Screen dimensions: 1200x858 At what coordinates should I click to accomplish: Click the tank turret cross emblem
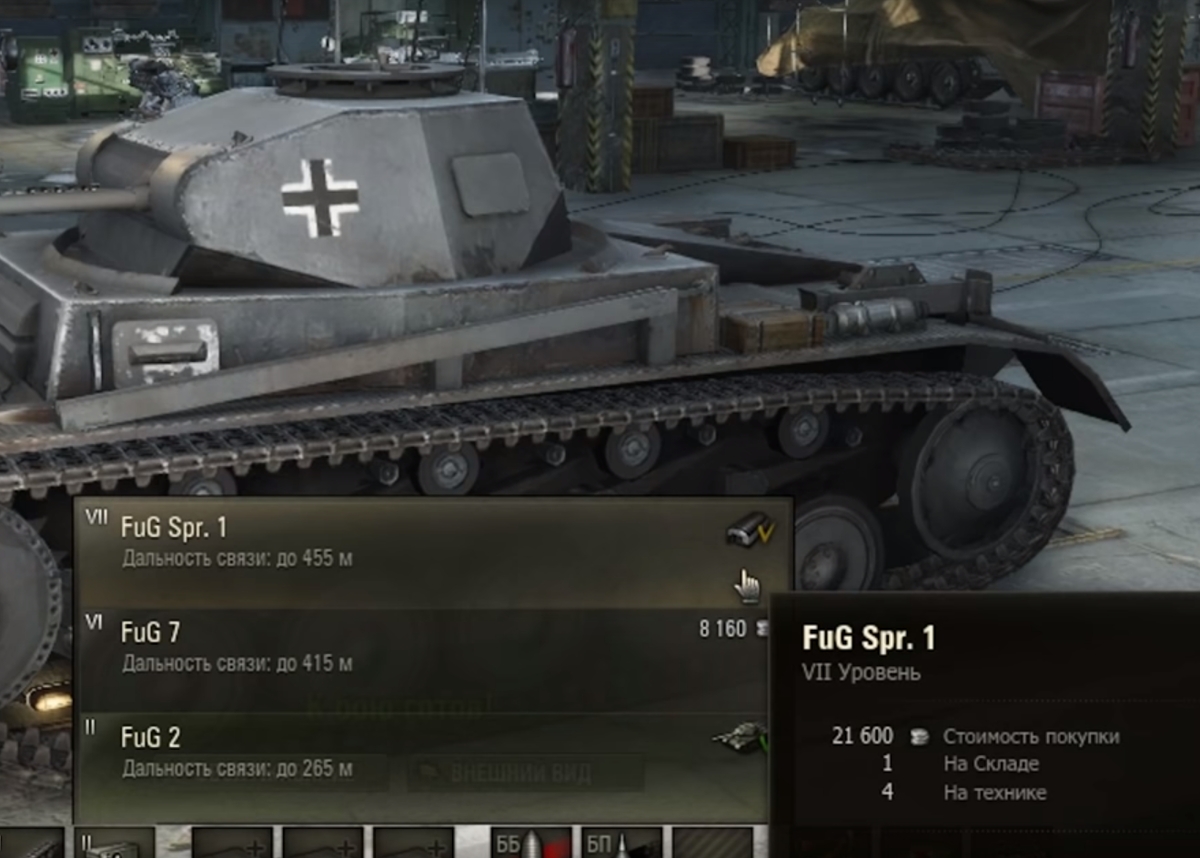tap(319, 198)
